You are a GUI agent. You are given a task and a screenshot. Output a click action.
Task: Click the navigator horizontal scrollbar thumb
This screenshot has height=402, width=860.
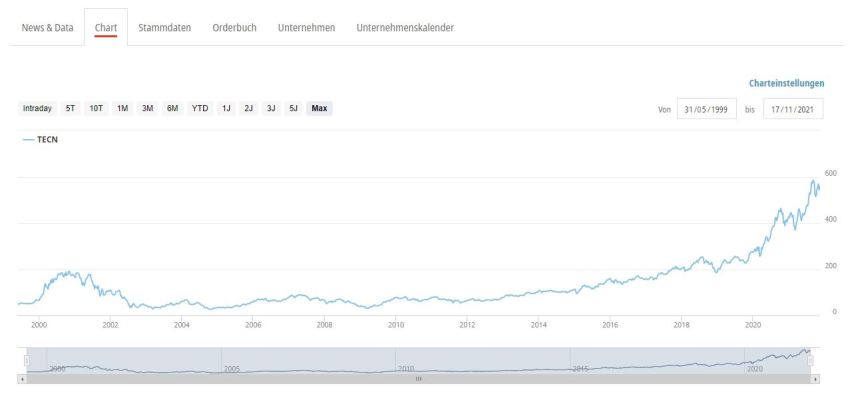(419, 379)
